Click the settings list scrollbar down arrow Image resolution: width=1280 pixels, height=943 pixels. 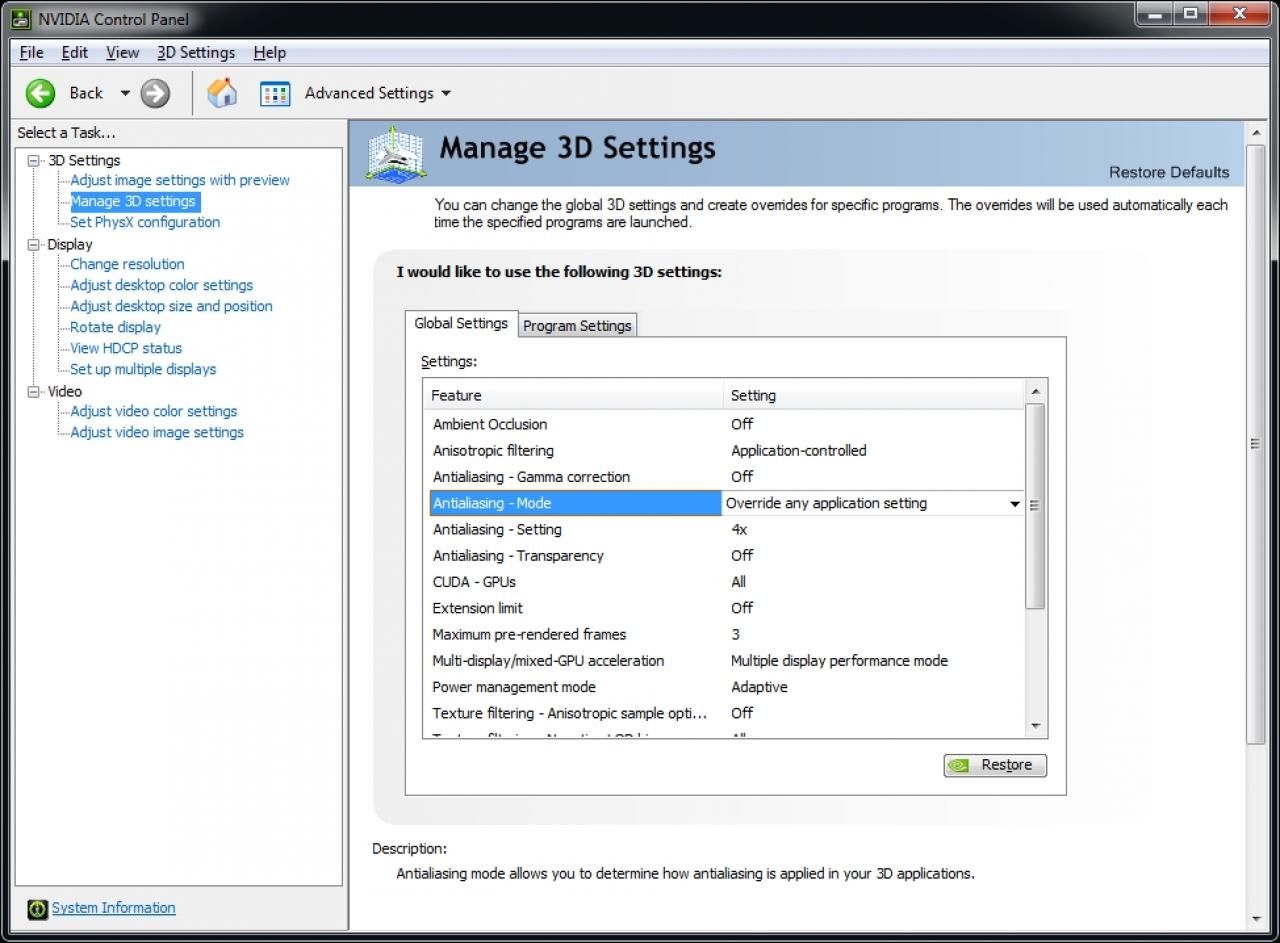coord(1035,726)
